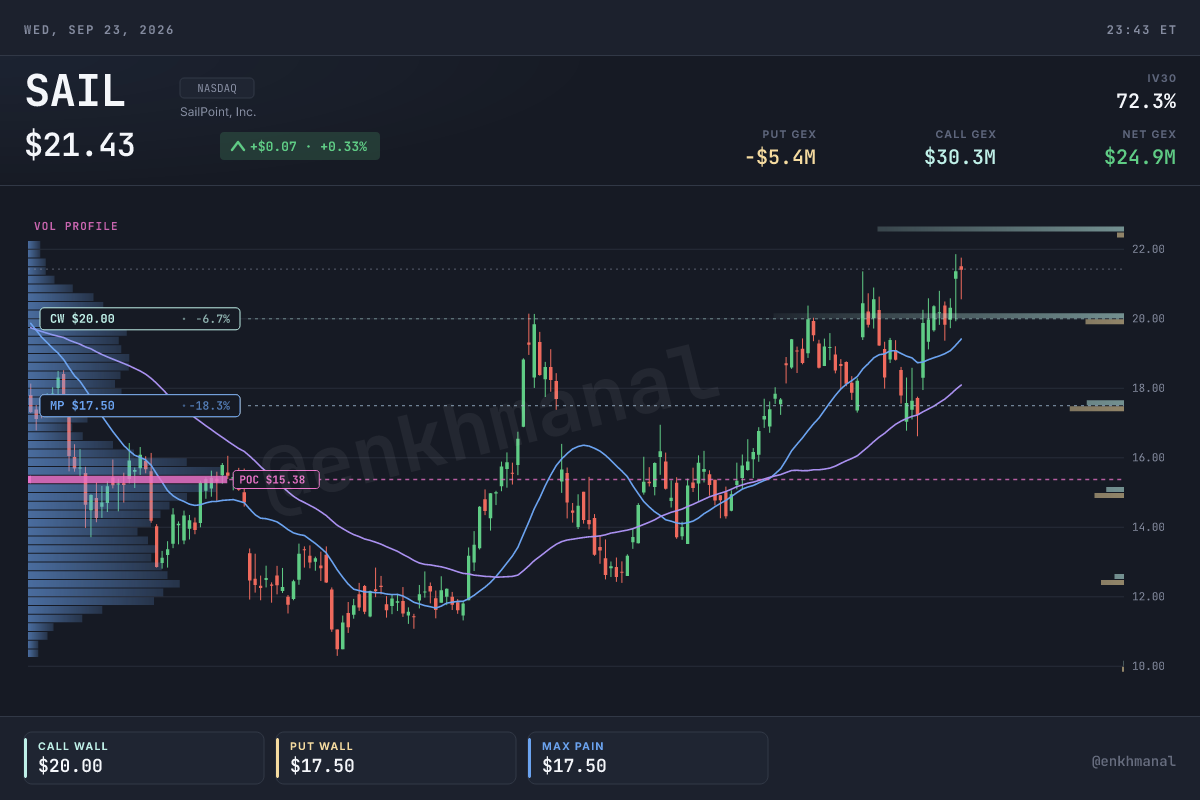
Task: Click the 10.00 price axis label
Action: tap(1148, 666)
